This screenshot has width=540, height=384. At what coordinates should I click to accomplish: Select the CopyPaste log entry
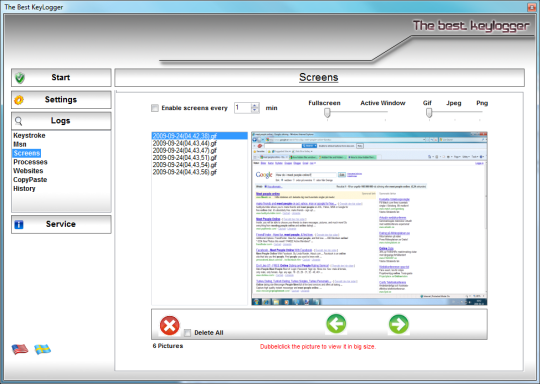pos(30,180)
